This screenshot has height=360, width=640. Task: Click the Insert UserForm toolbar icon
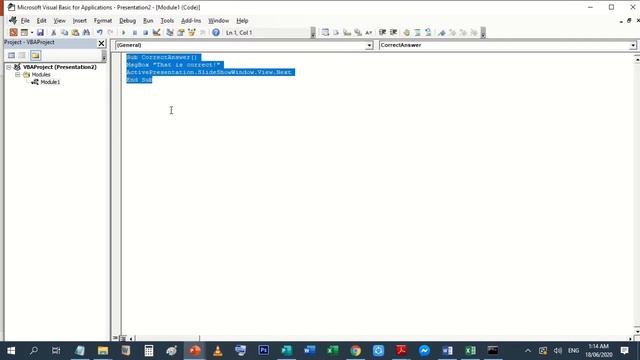coord(24,32)
